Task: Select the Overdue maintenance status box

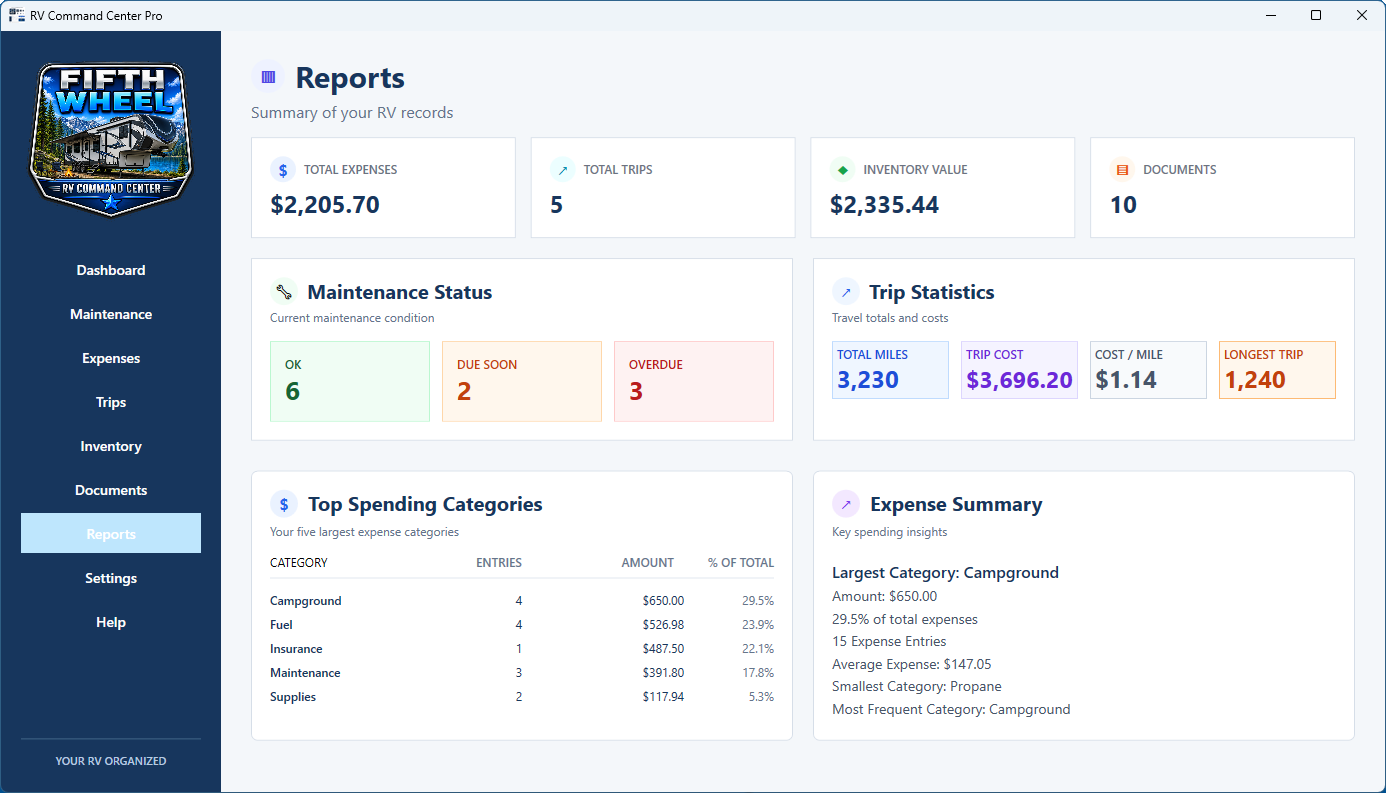Action: [x=694, y=381]
